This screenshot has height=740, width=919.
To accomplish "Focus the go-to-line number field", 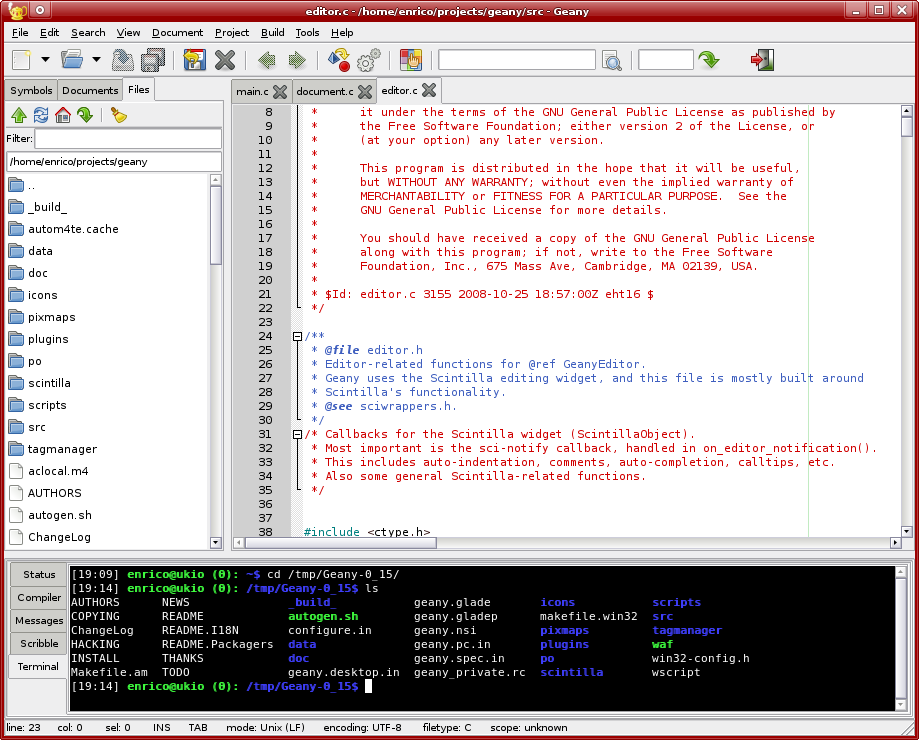I will point(665,60).
